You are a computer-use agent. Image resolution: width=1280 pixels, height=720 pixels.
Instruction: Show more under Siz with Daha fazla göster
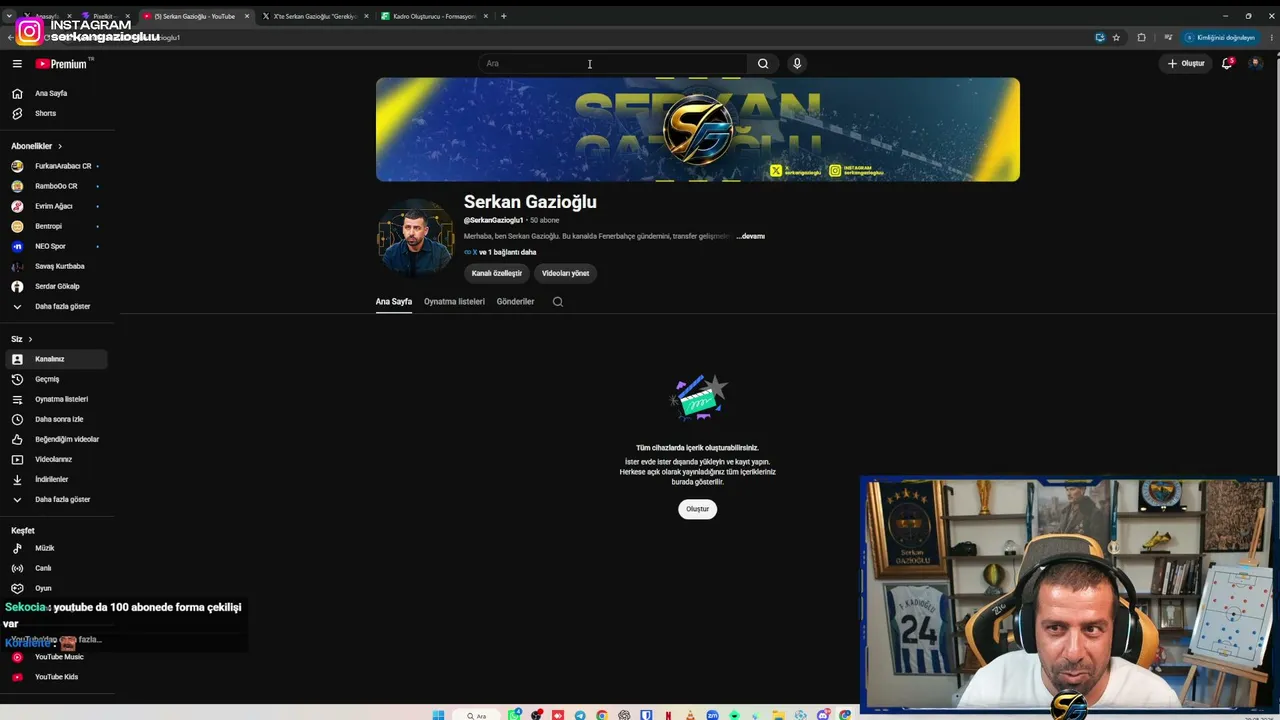(57, 499)
